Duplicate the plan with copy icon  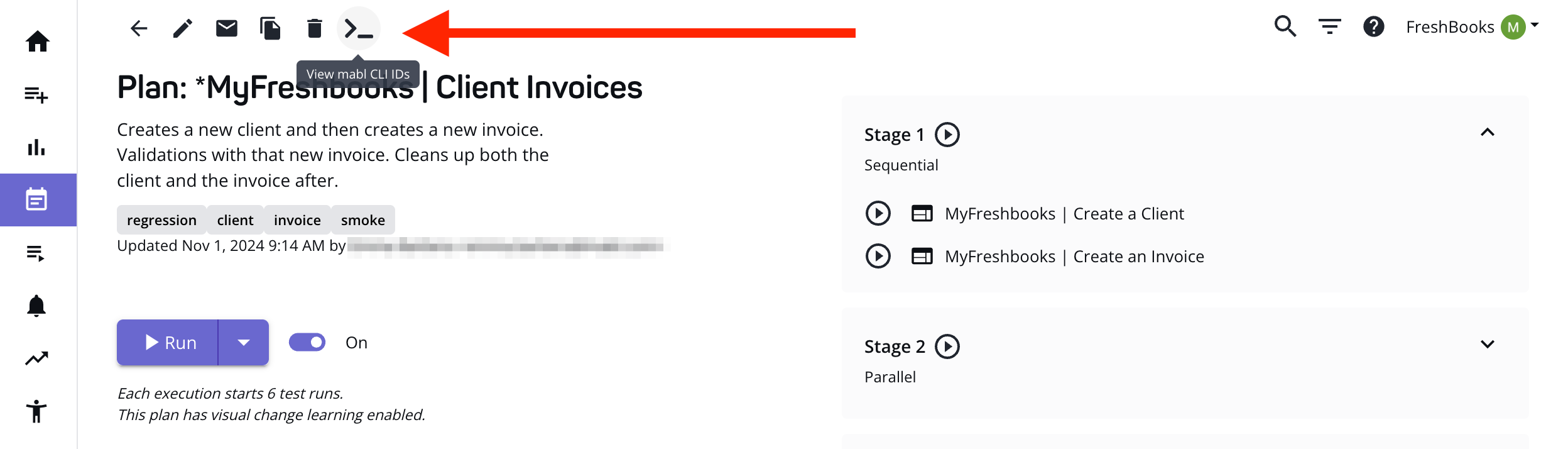tap(271, 28)
